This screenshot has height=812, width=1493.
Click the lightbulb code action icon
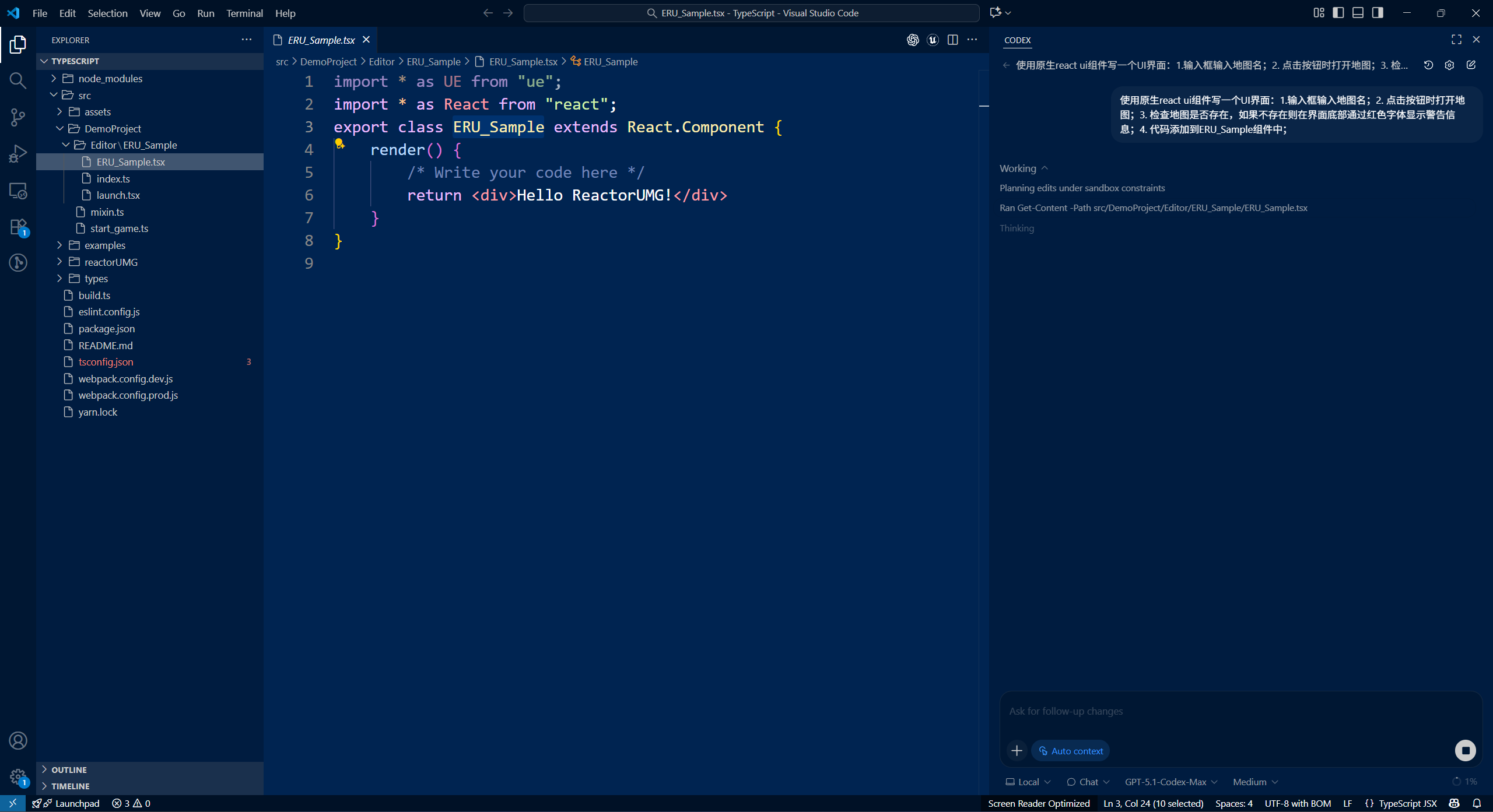click(339, 143)
